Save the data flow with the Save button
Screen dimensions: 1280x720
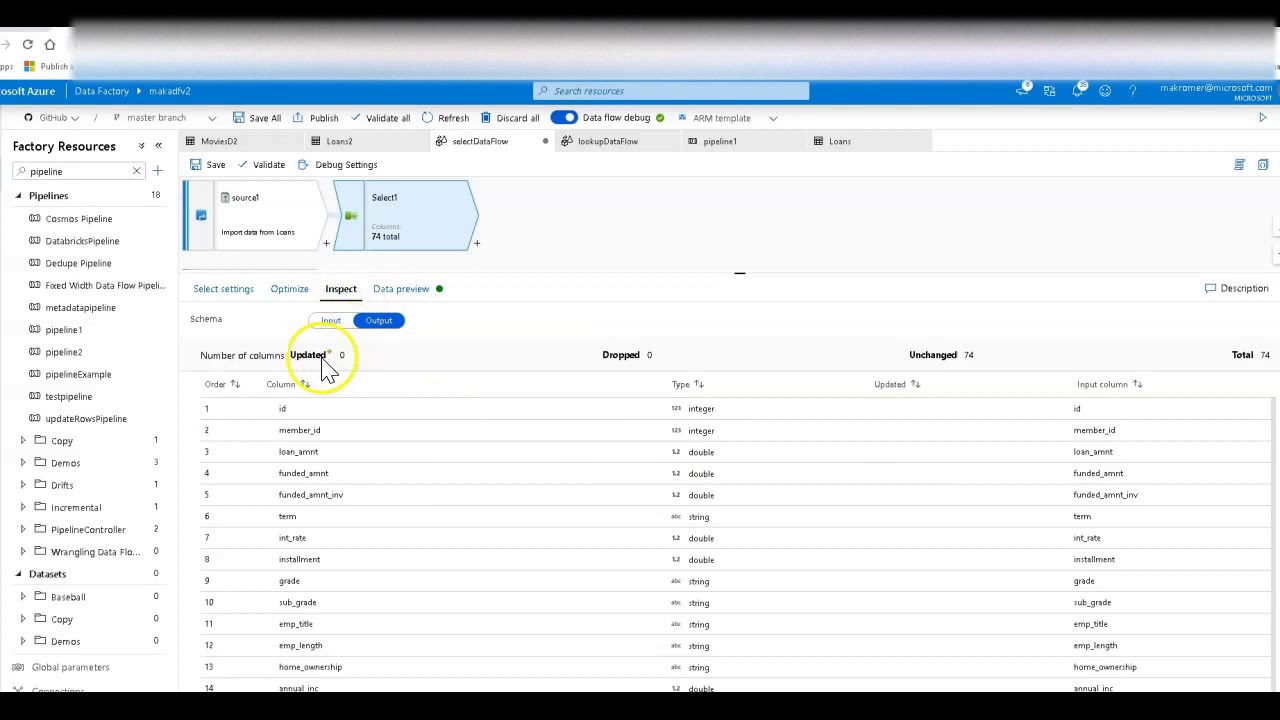click(208, 165)
